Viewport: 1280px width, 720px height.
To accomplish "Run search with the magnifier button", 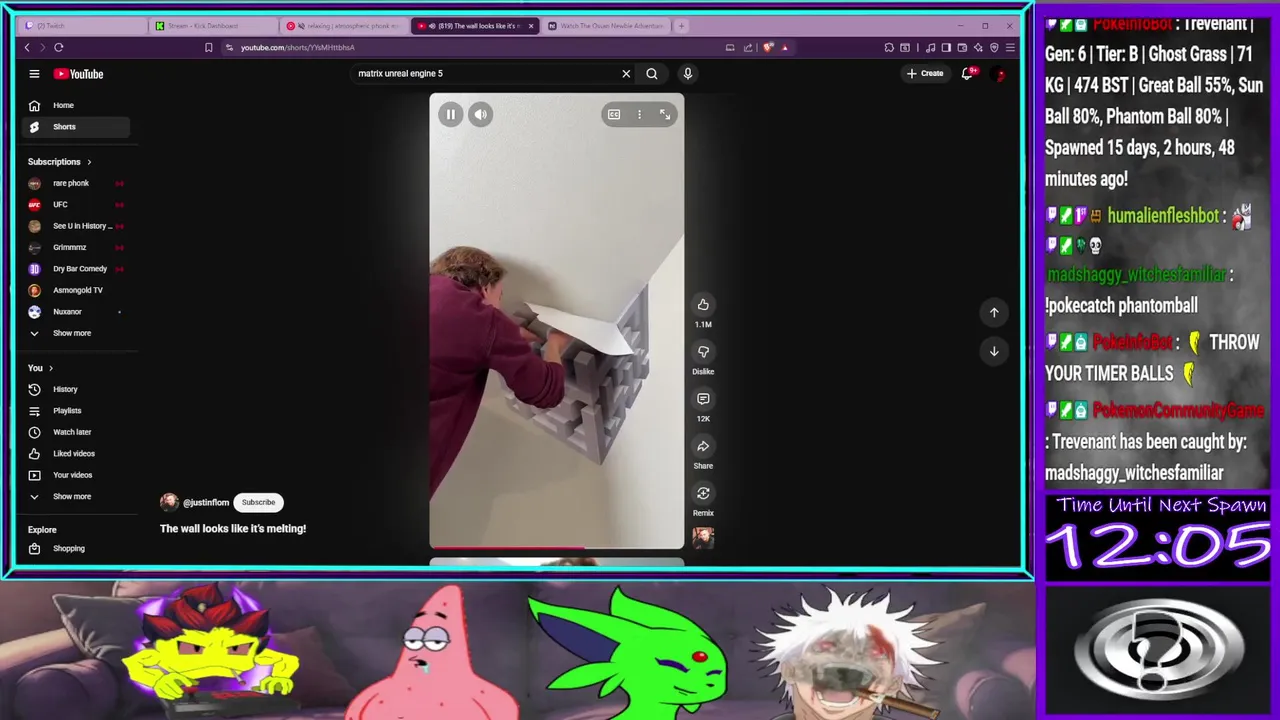I will (652, 73).
